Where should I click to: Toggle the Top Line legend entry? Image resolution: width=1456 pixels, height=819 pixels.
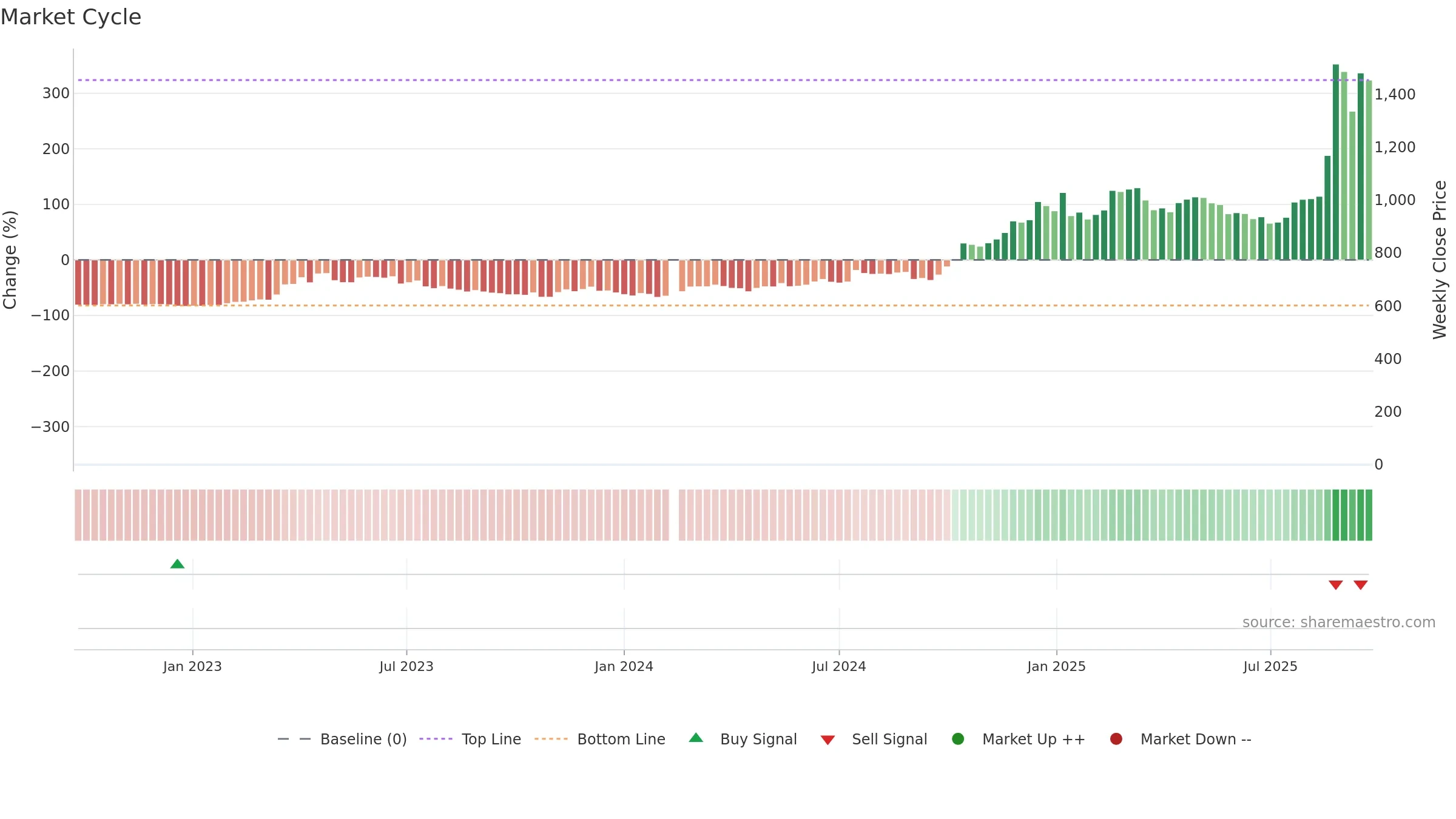(470, 739)
